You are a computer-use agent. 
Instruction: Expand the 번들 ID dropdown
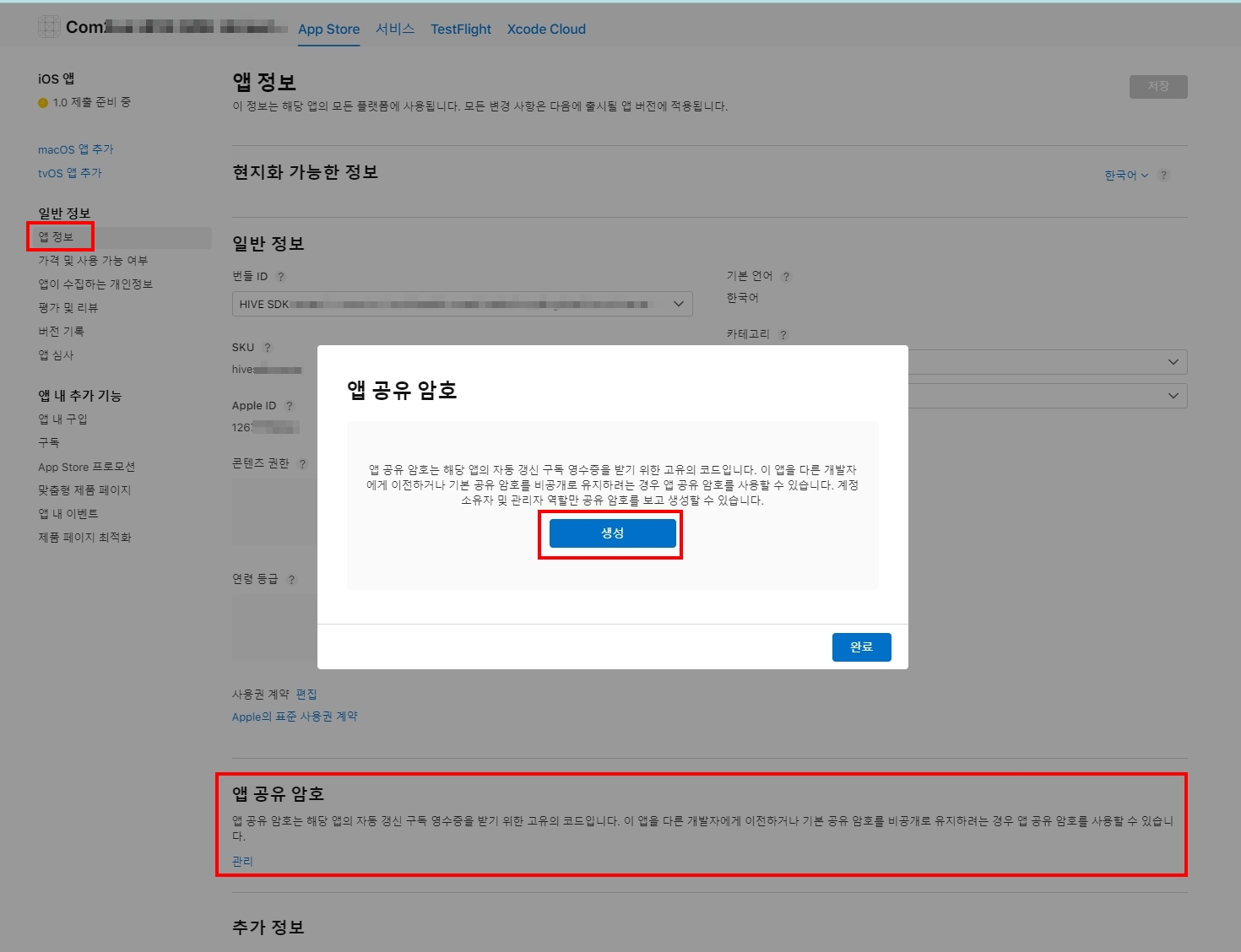pyautogui.click(x=678, y=305)
